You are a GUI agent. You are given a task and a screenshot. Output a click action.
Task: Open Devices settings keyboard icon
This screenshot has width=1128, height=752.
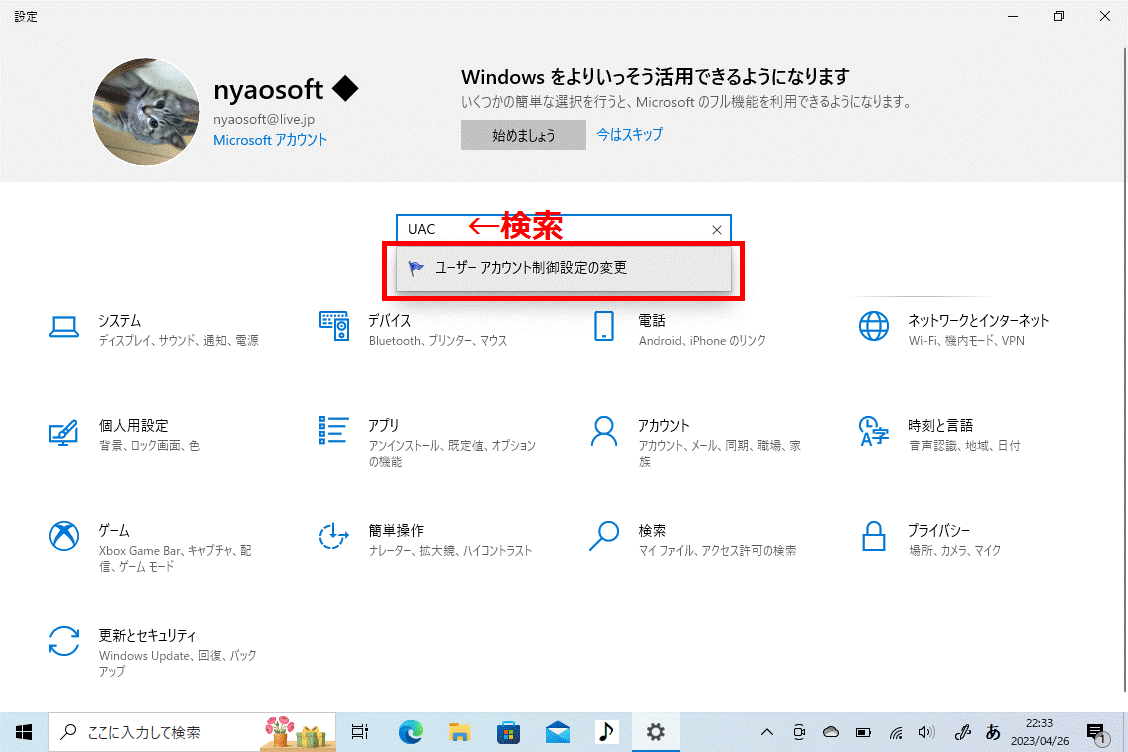click(x=334, y=326)
